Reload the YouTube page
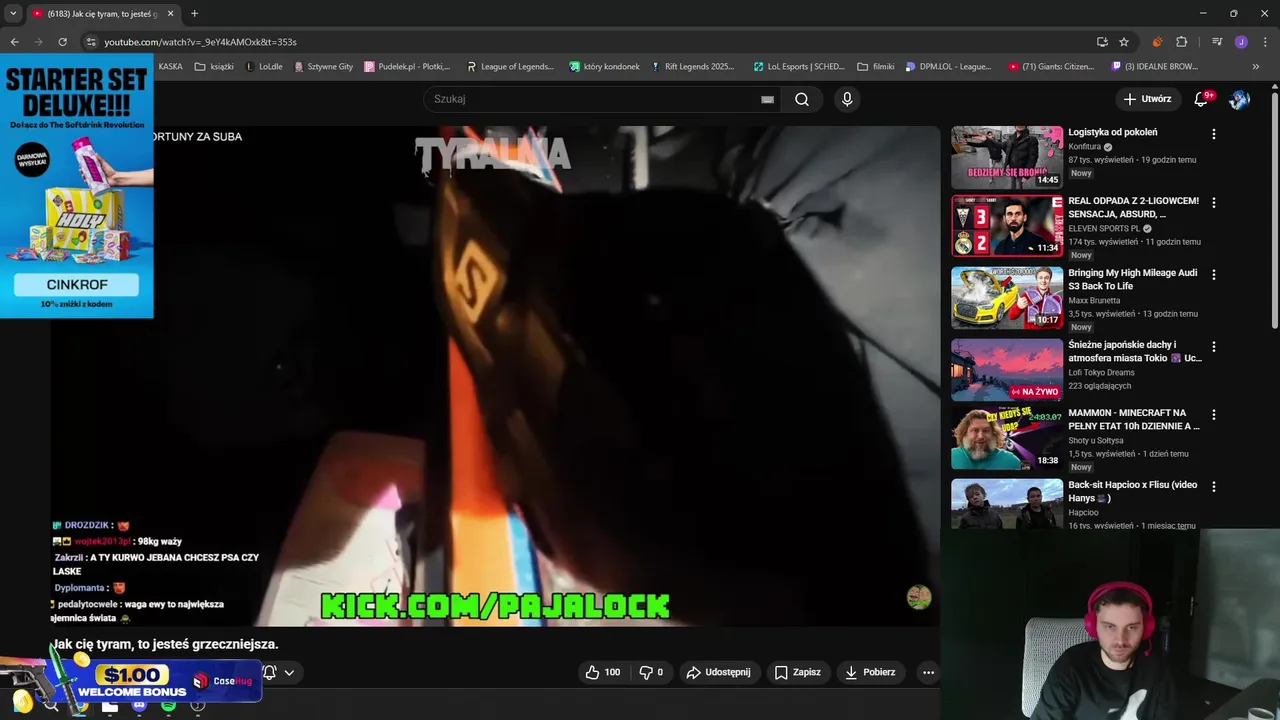This screenshot has height=720, width=1280. [62, 42]
